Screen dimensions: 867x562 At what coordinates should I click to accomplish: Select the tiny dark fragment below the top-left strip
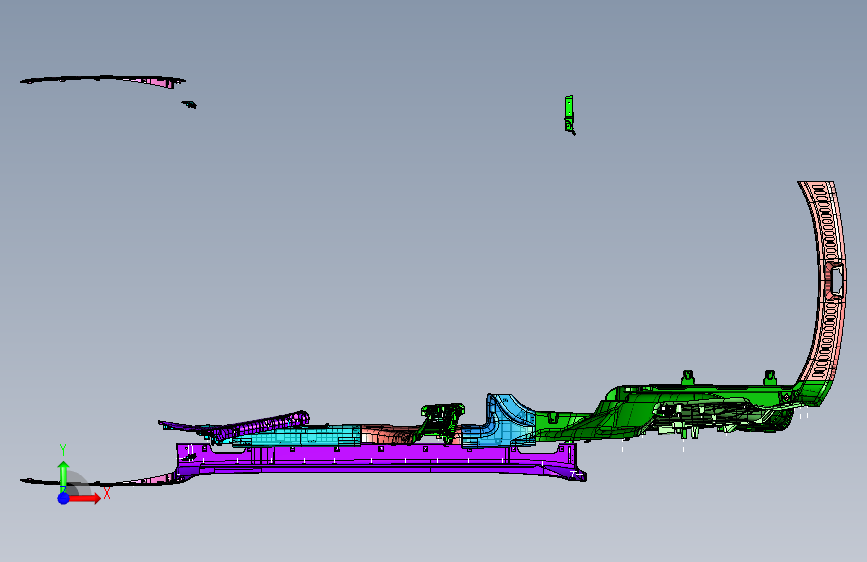(189, 104)
